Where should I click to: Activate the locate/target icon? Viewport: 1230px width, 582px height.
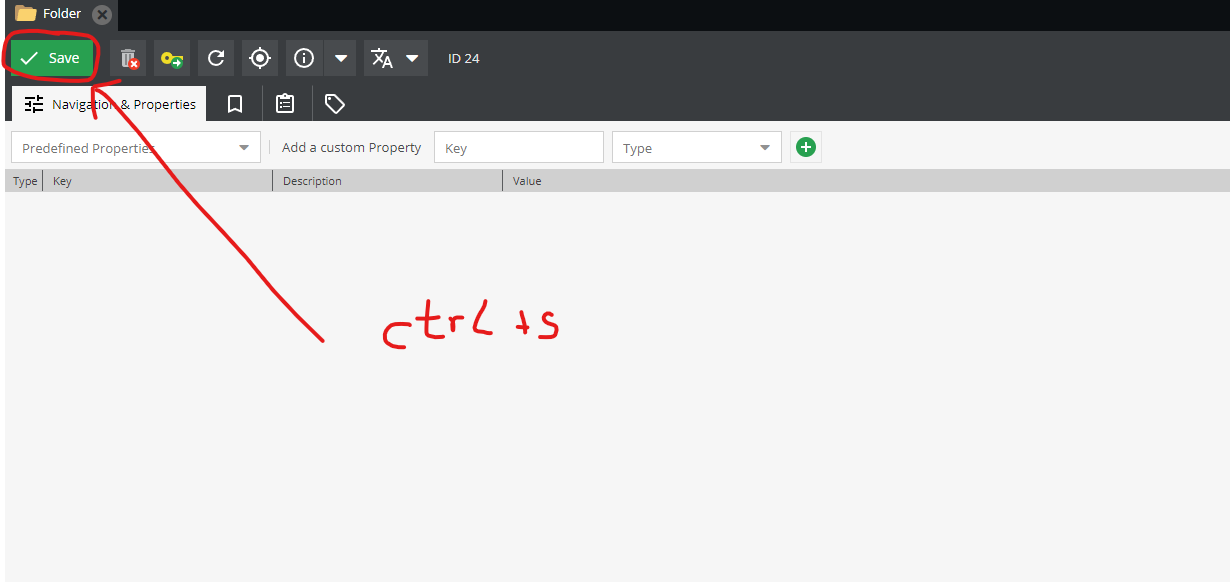tap(259, 58)
